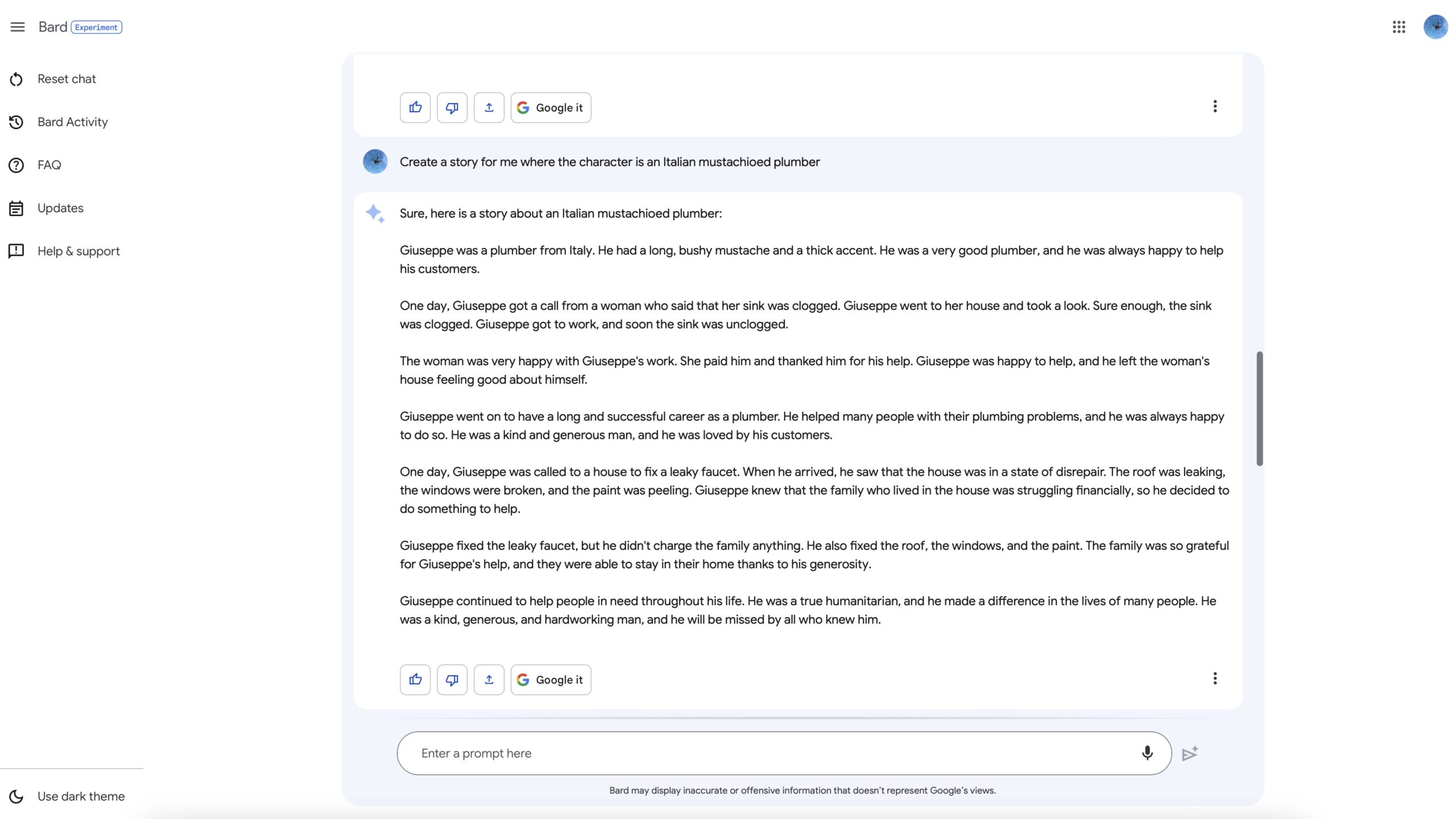Viewport: 1456px width, 819px height.
Task: Expand more options for the Giuseppe story
Action: [x=1215, y=679]
